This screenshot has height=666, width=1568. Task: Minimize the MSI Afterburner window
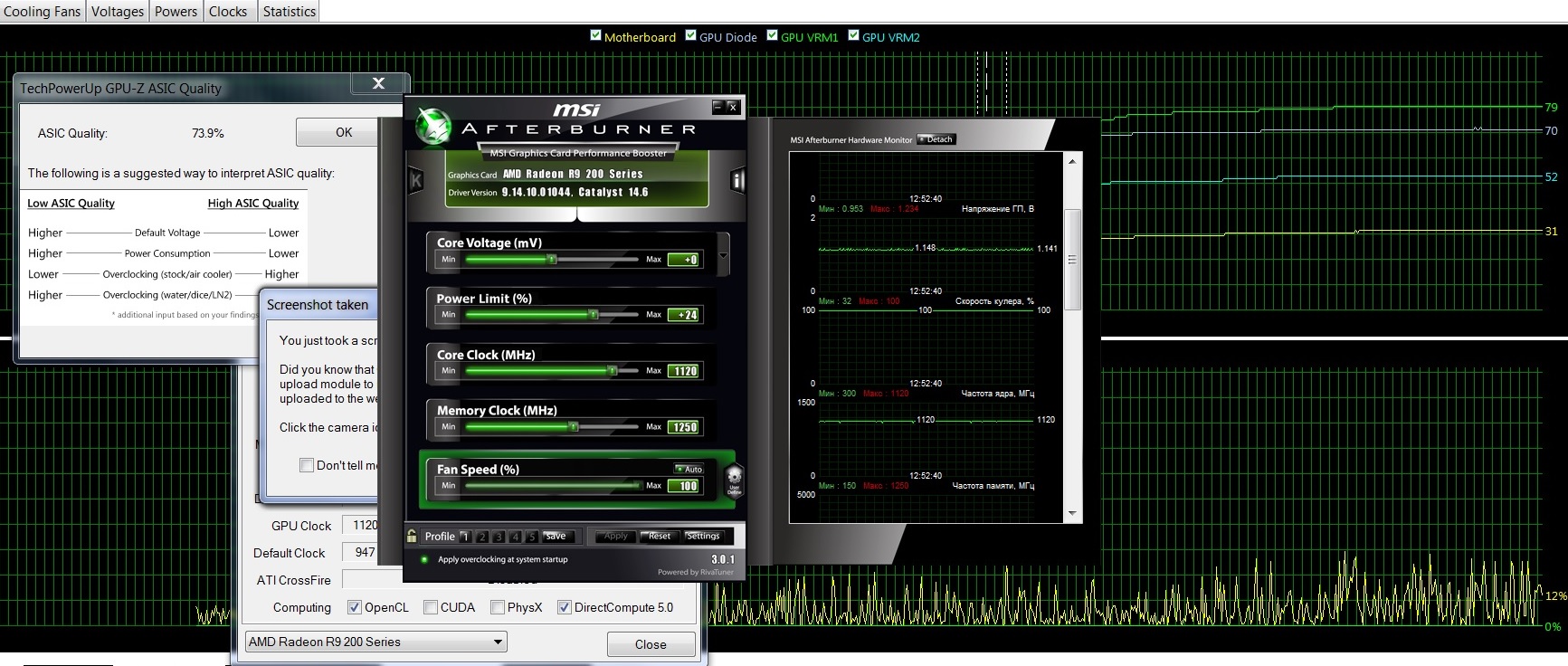point(717,107)
